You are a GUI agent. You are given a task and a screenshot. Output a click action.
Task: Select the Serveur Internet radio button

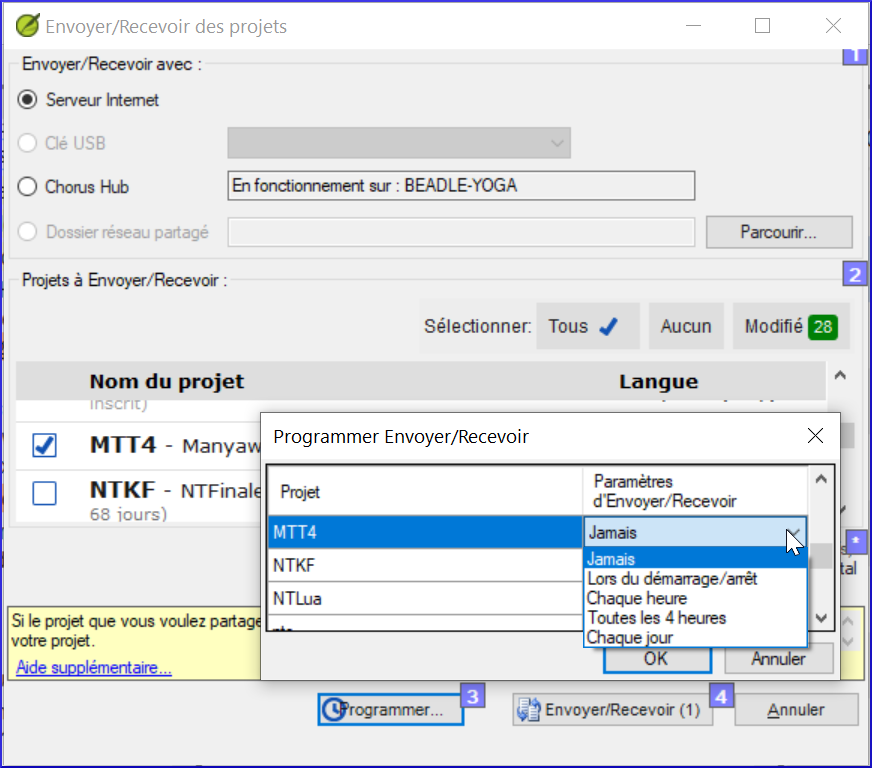click(x=27, y=100)
